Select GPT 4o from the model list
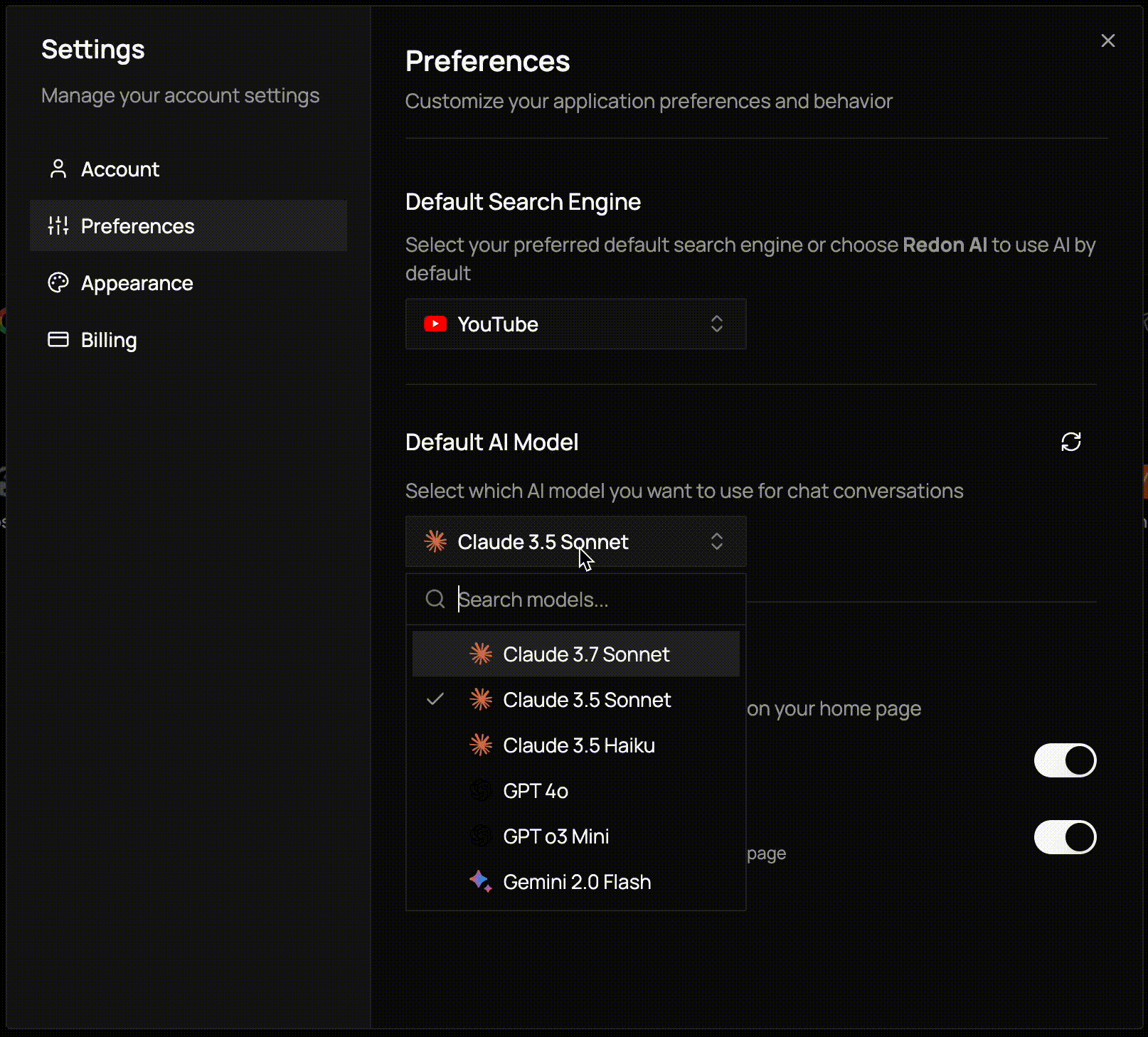This screenshot has width=1148, height=1037. [x=536, y=790]
